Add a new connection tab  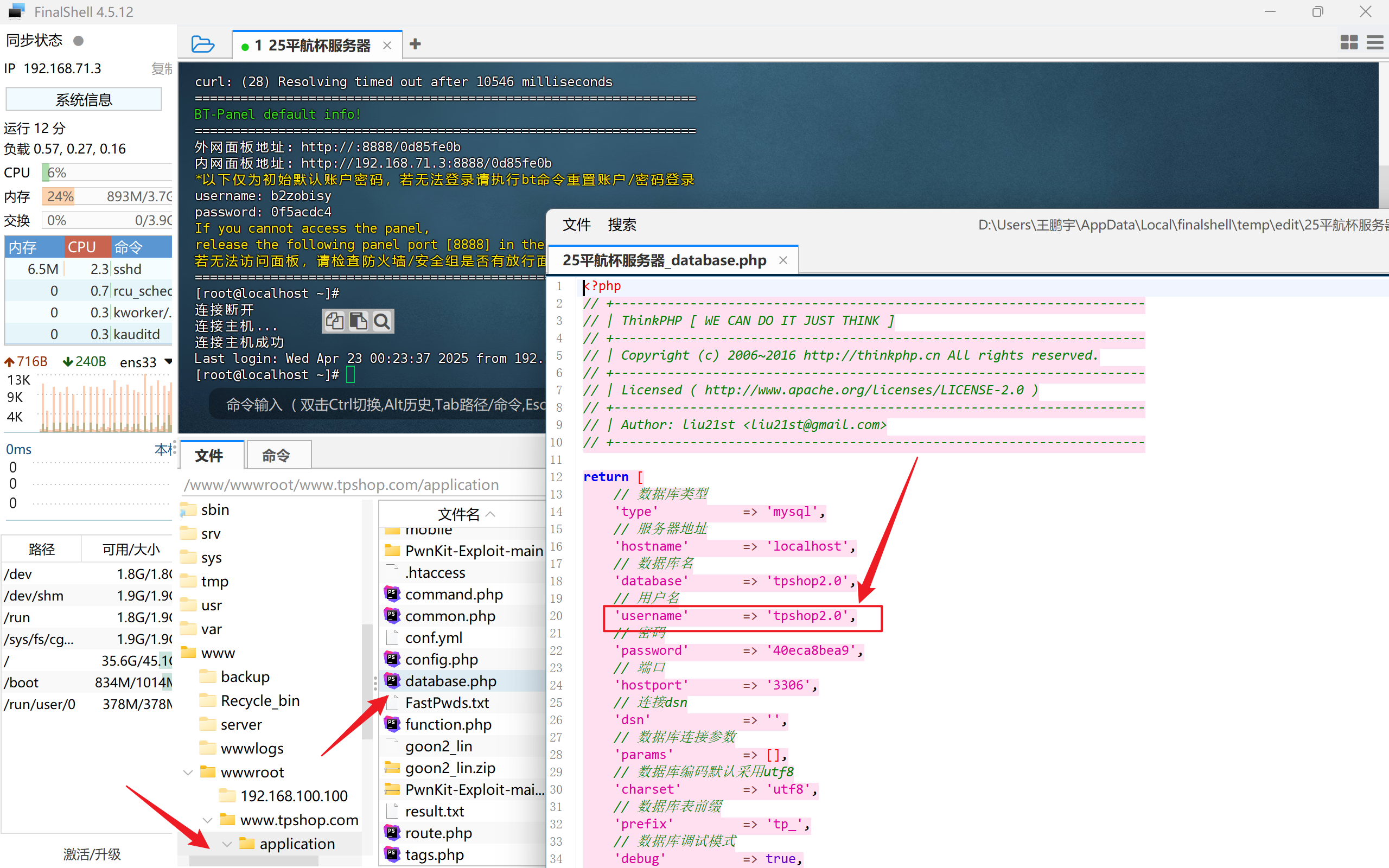415,44
